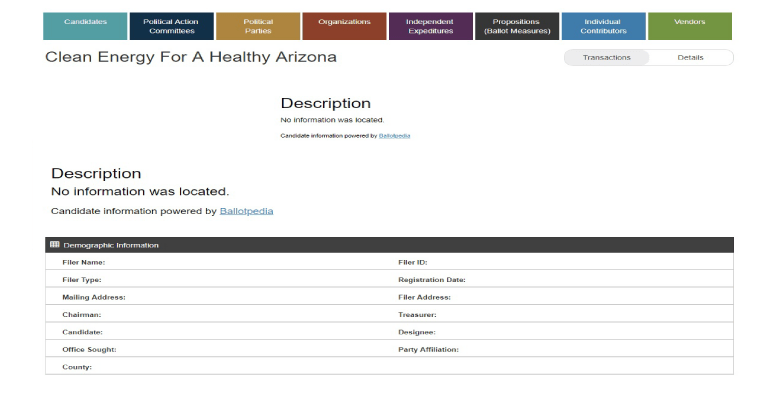Select the Political Parties tab
The height and width of the screenshot is (400, 770).
tap(257, 26)
